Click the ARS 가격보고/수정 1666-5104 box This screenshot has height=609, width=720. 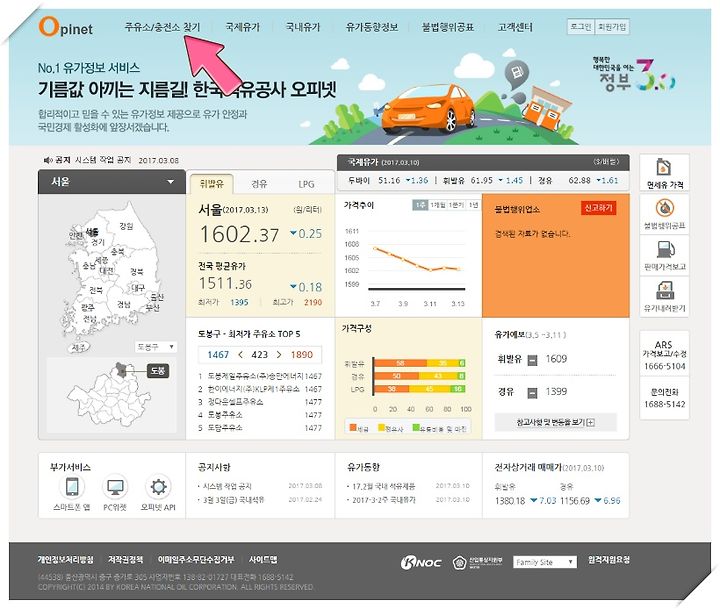[x=664, y=355]
